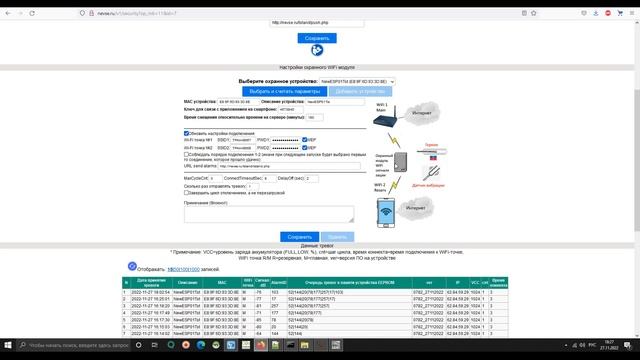Click the MAC column header in alarms table

[x=222, y=282]
